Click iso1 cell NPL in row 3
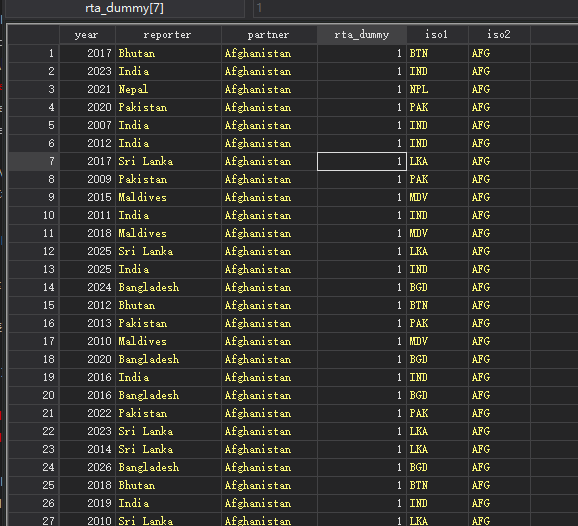The width and height of the screenshot is (578, 526). (437, 90)
